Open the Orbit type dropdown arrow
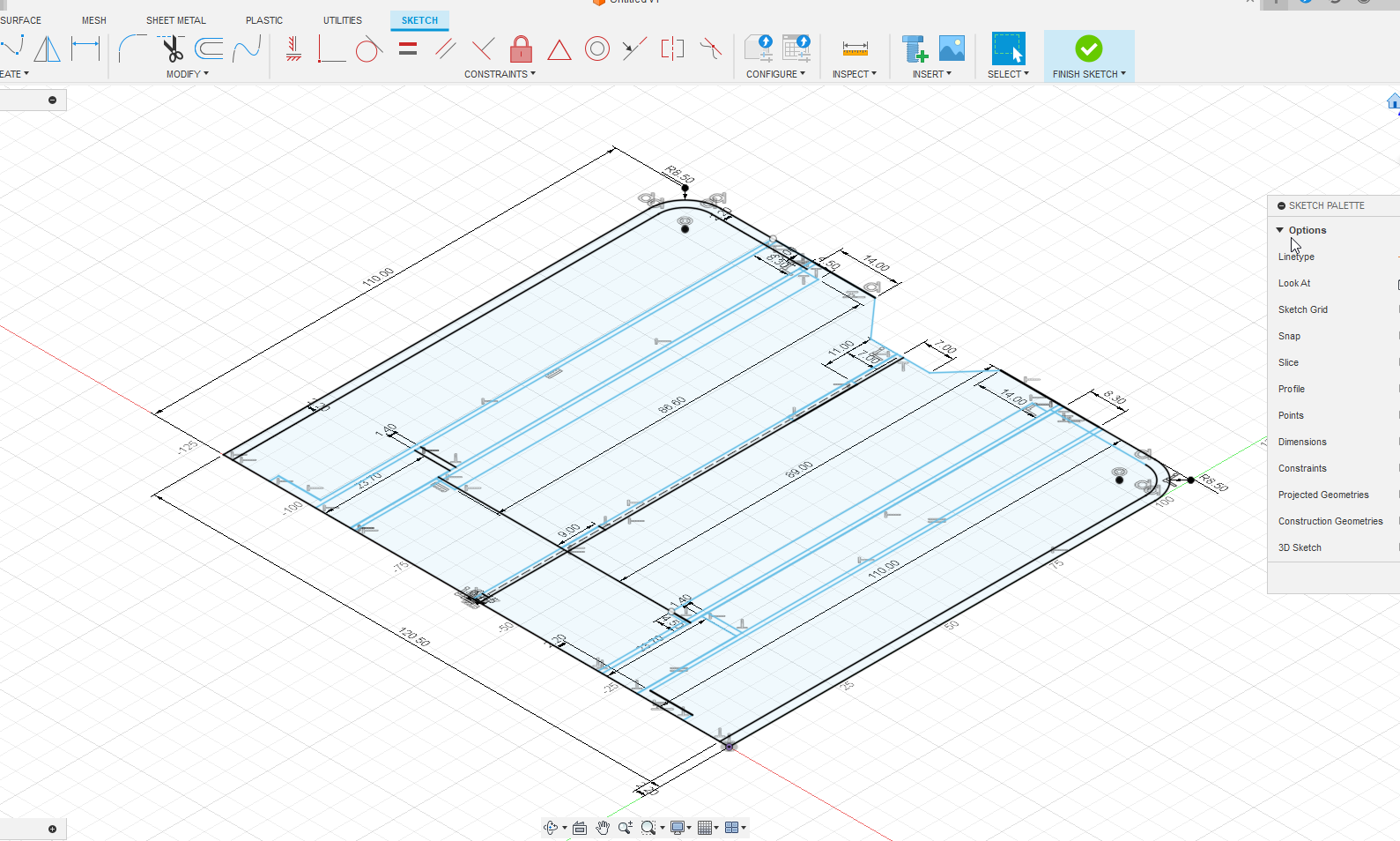Screen dimensions: 1400x841 [x=564, y=828]
